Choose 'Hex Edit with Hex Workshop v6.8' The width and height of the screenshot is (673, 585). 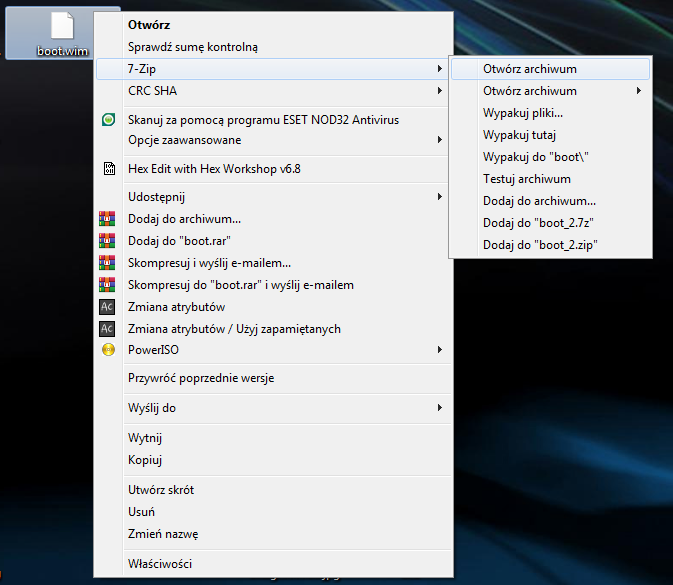pyautogui.click(x=274, y=169)
